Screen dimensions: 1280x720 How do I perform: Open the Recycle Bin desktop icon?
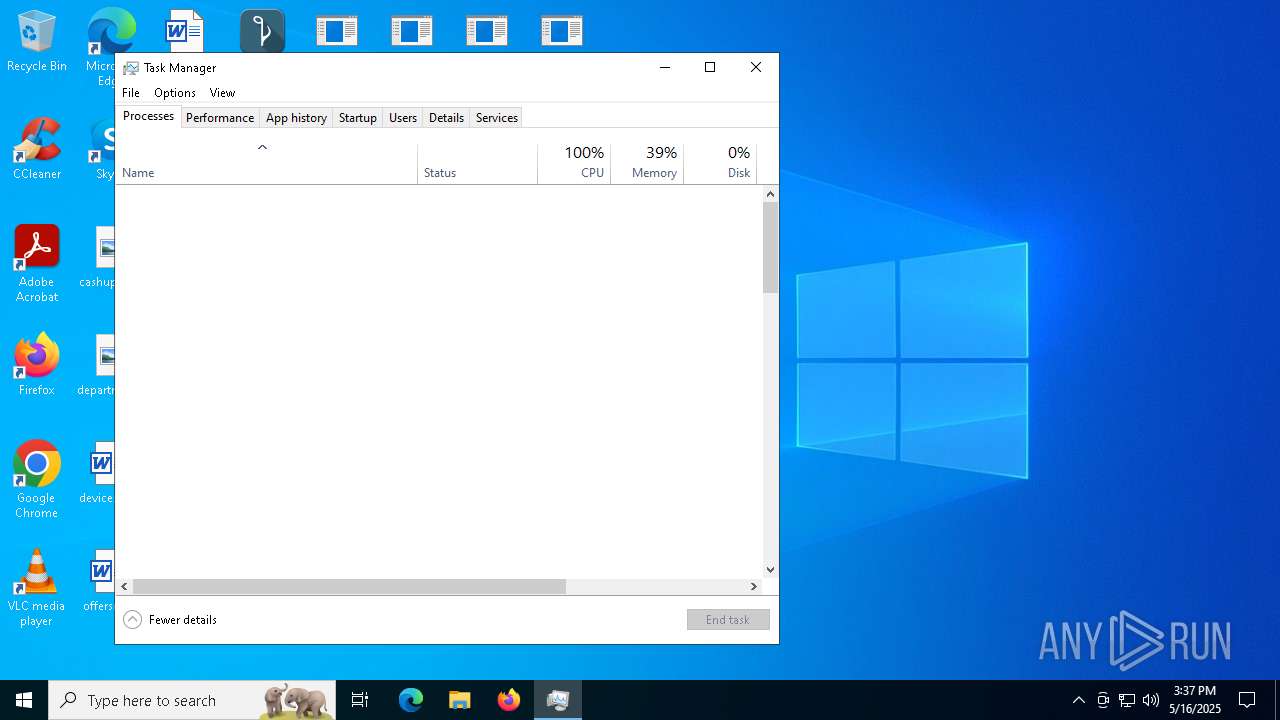(x=37, y=42)
